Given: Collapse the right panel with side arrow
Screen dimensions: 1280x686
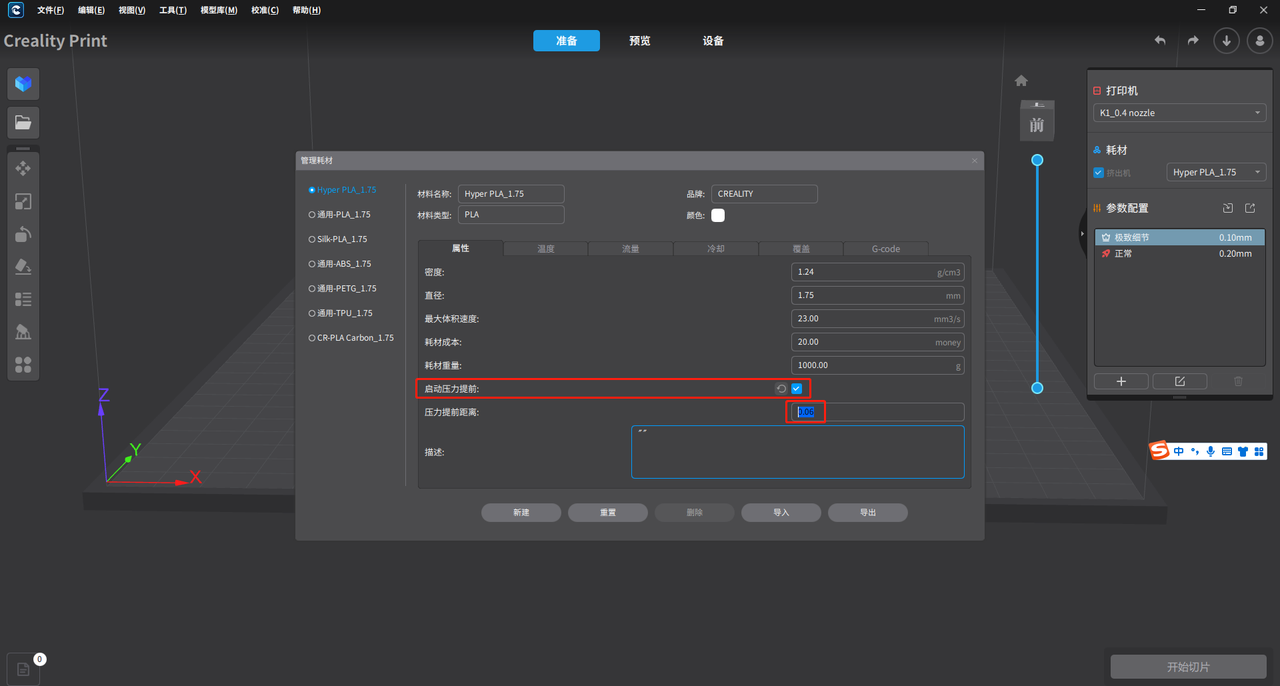Looking at the screenshot, I should click(1083, 233).
